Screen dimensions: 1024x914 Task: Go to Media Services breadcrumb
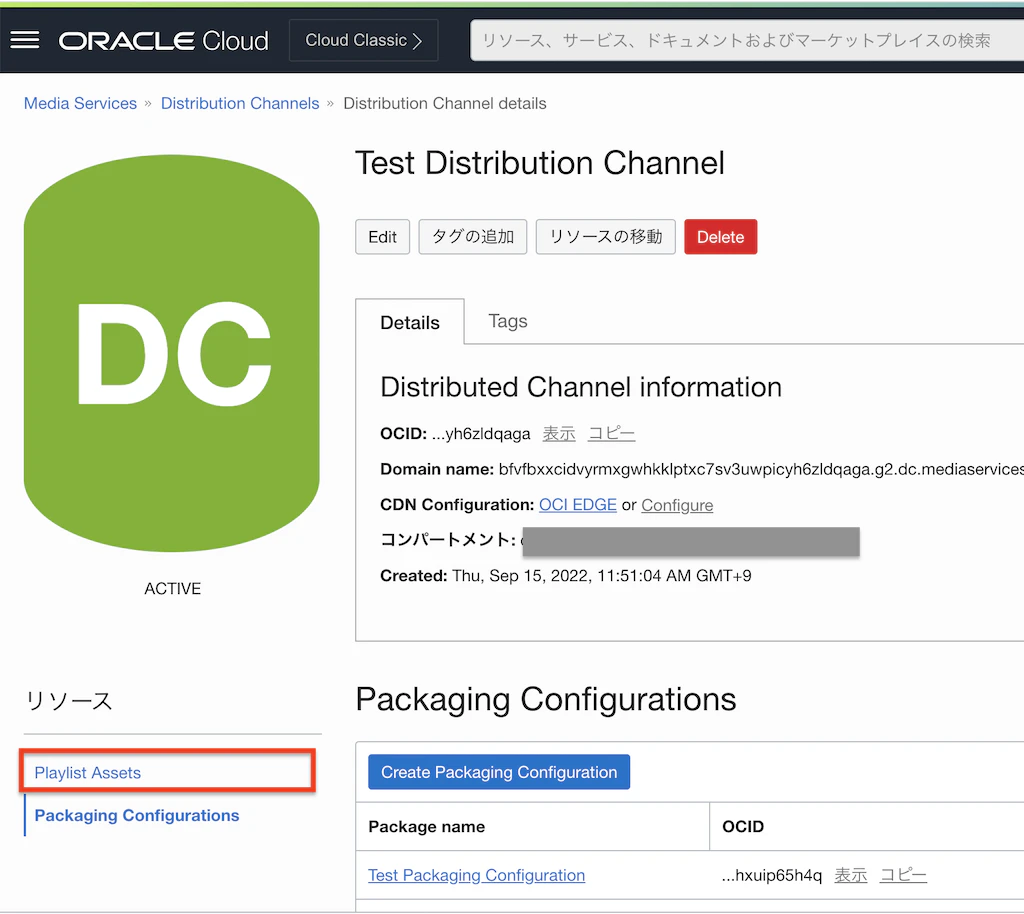pyautogui.click(x=80, y=103)
